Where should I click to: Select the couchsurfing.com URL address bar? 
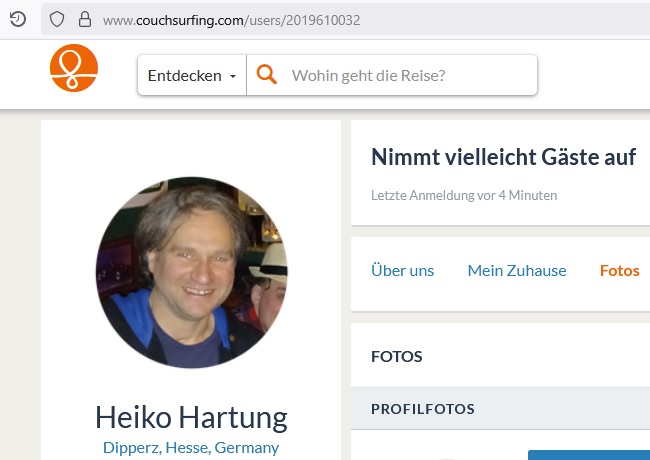(350, 19)
